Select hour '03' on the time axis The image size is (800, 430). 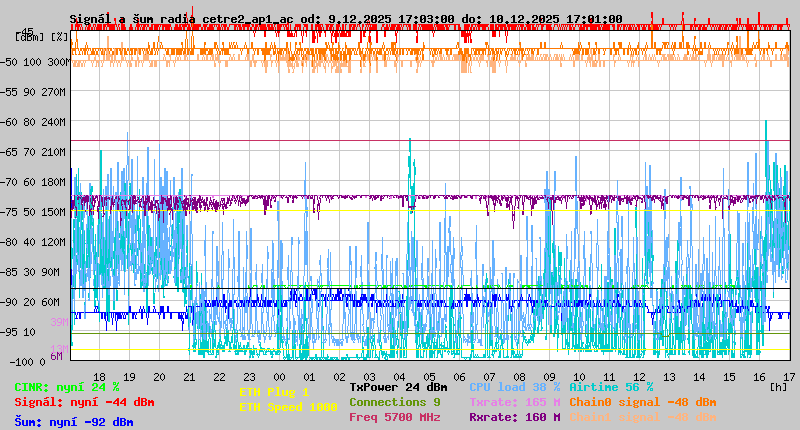(369, 377)
